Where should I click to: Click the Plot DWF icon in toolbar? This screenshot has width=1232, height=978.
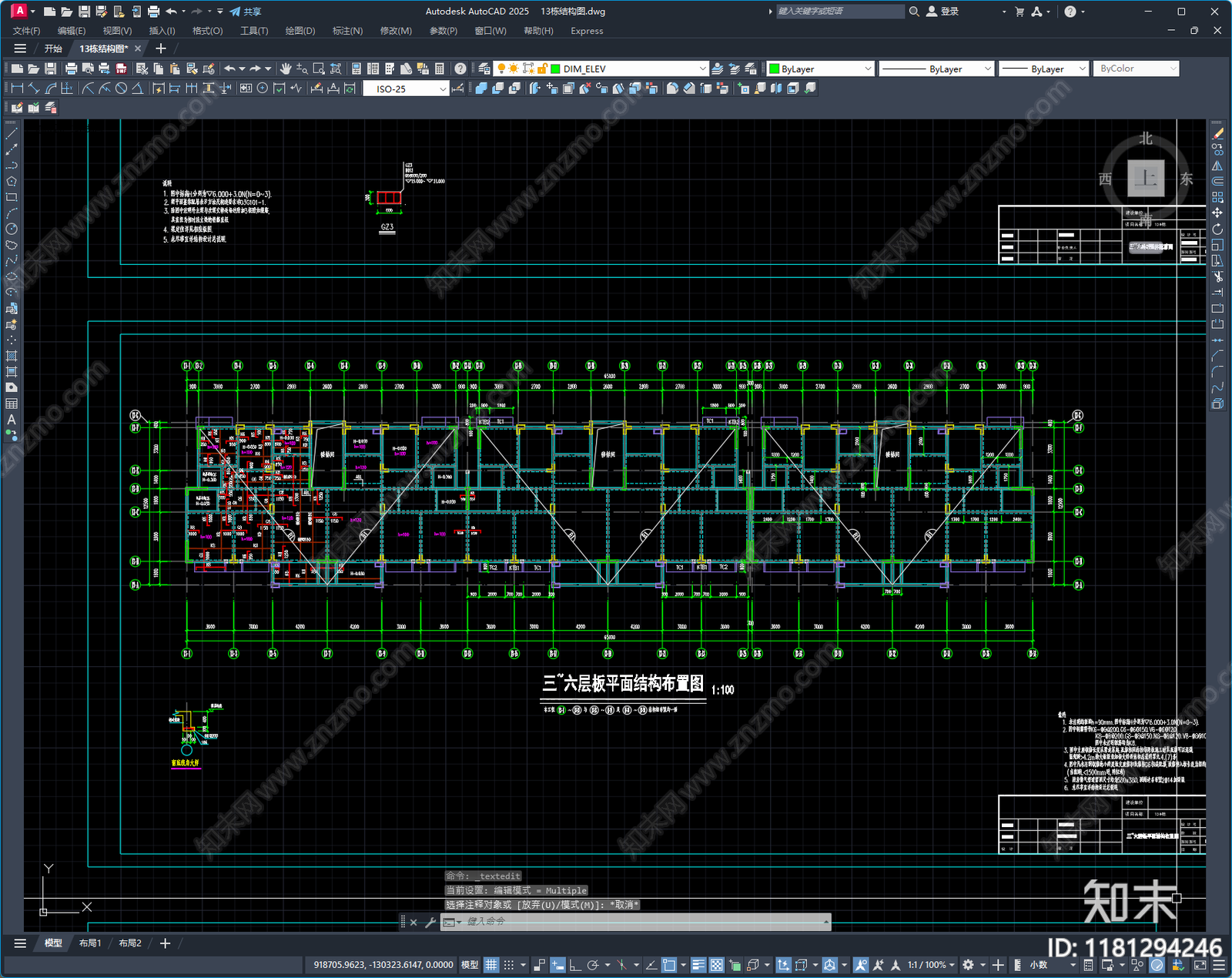pyautogui.click(x=121, y=69)
